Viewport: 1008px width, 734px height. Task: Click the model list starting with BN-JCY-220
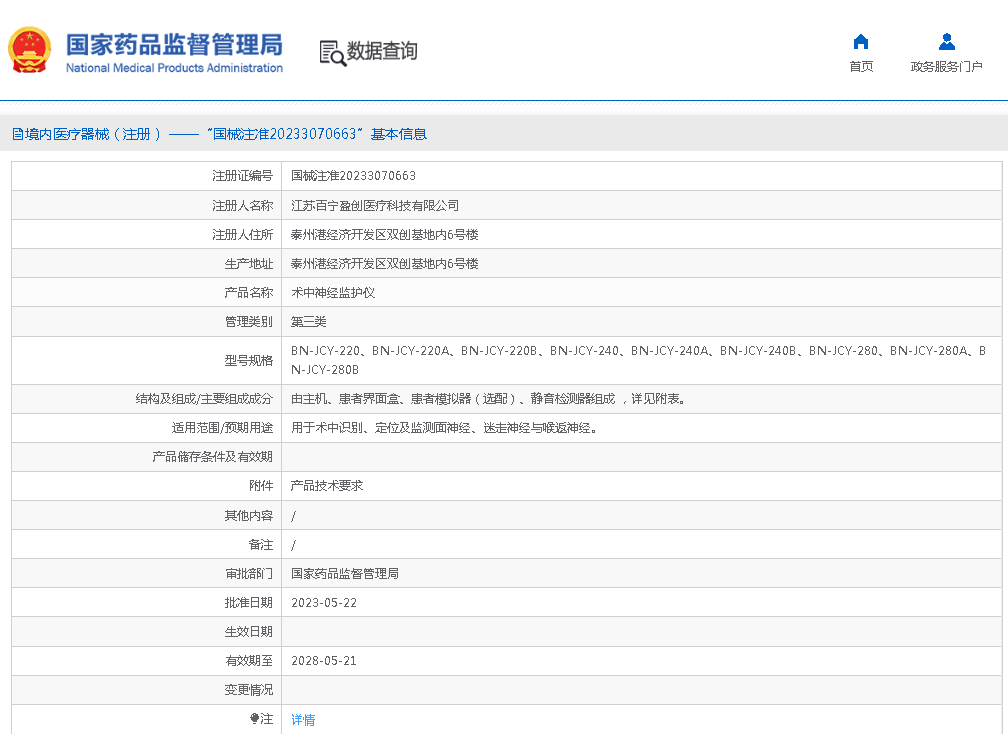(638, 351)
